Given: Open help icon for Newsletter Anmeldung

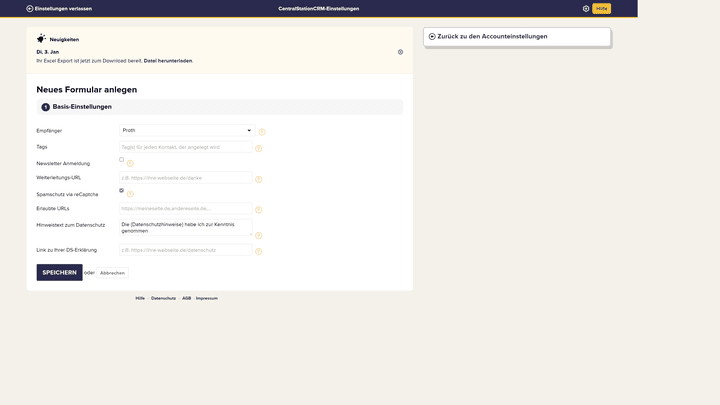Looking at the screenshot, I should [x=130, y=163].
